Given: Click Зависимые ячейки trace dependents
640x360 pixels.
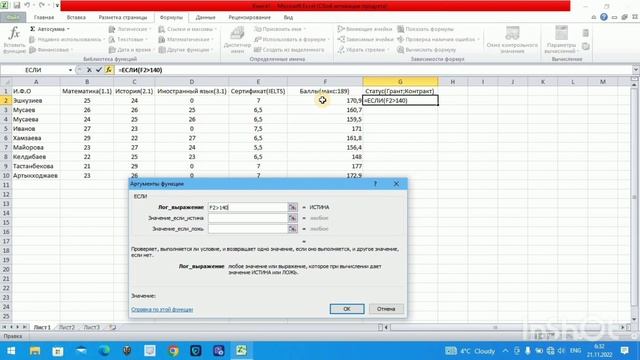Looking at the screenshot, I should 365,40.
